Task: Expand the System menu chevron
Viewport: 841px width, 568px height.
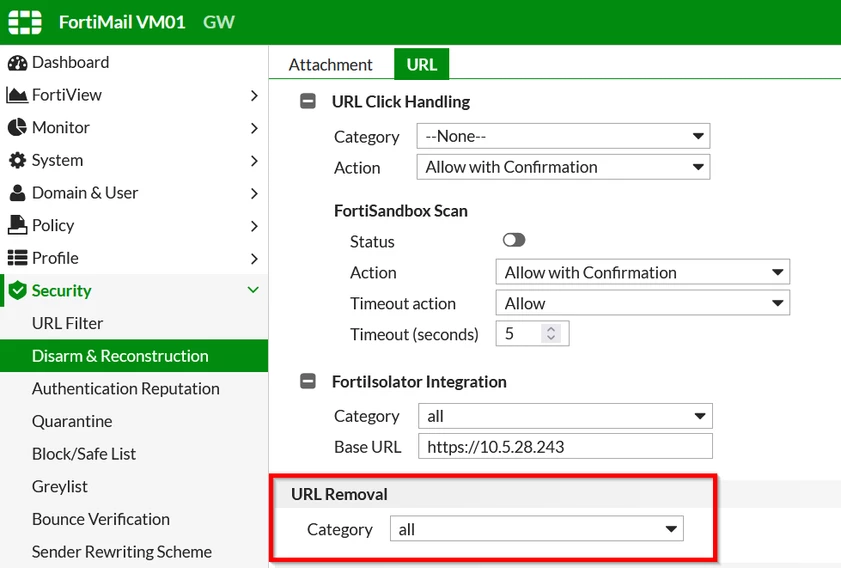Action: click(x=254, y=161)
